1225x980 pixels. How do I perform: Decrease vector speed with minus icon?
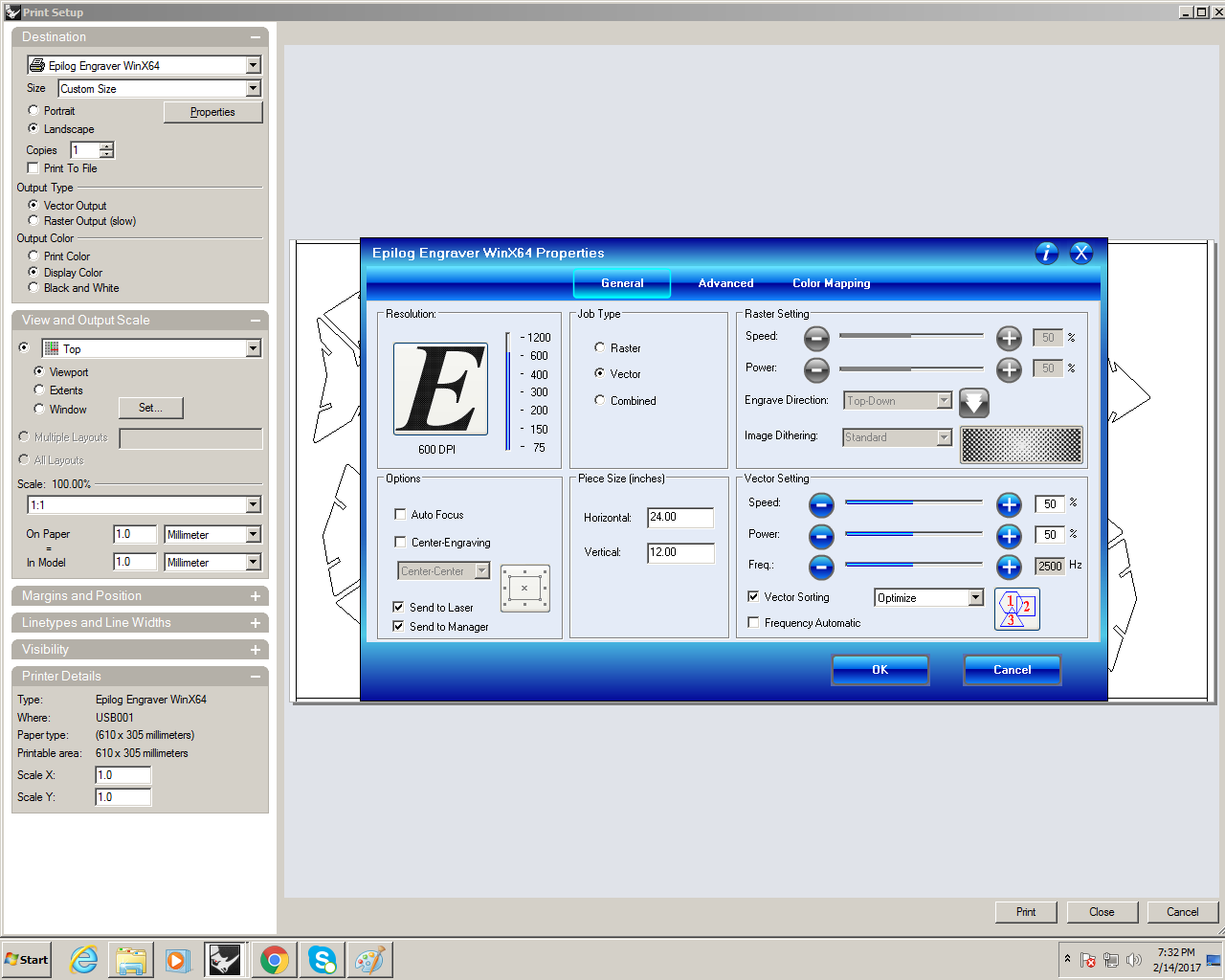pos(821,504)
